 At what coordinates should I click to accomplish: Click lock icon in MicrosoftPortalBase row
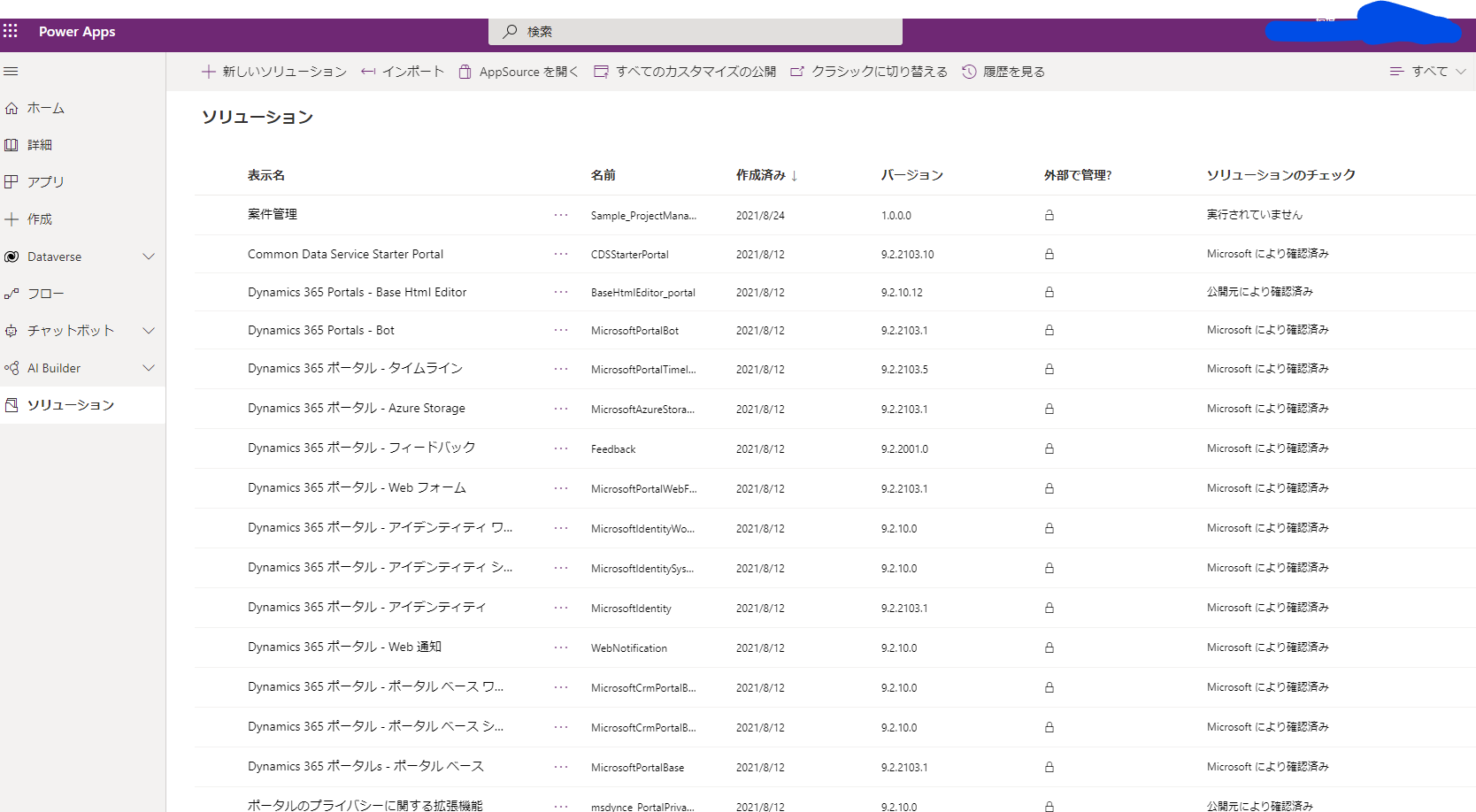click(x=1049, y=767)
